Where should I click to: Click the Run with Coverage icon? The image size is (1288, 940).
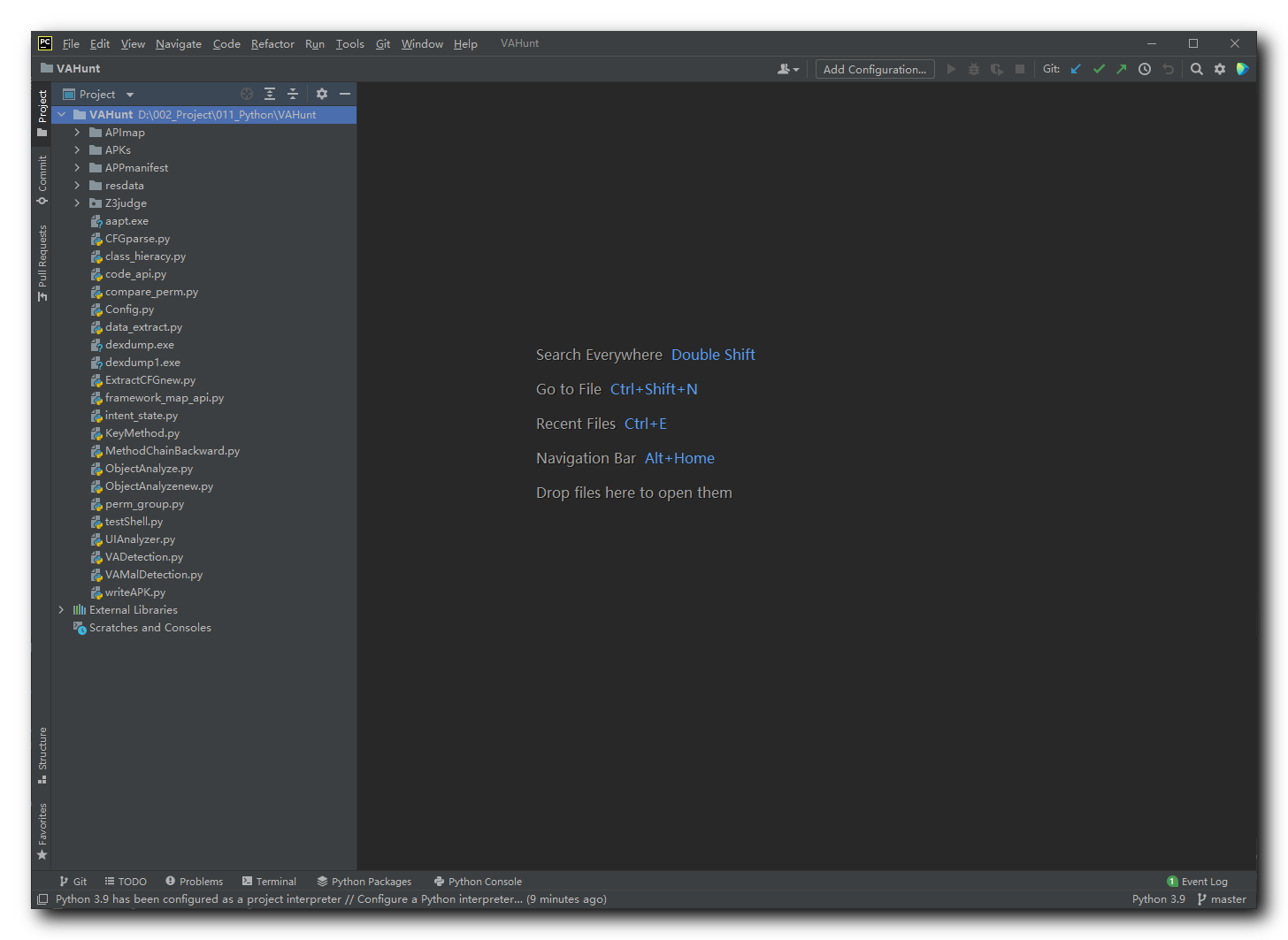coord(997,69)
